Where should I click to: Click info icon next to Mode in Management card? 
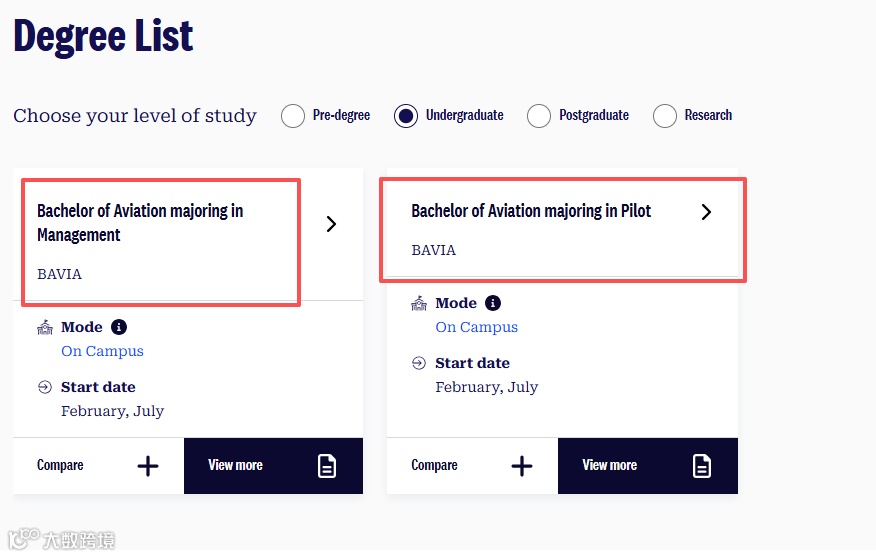pos(119,327)
